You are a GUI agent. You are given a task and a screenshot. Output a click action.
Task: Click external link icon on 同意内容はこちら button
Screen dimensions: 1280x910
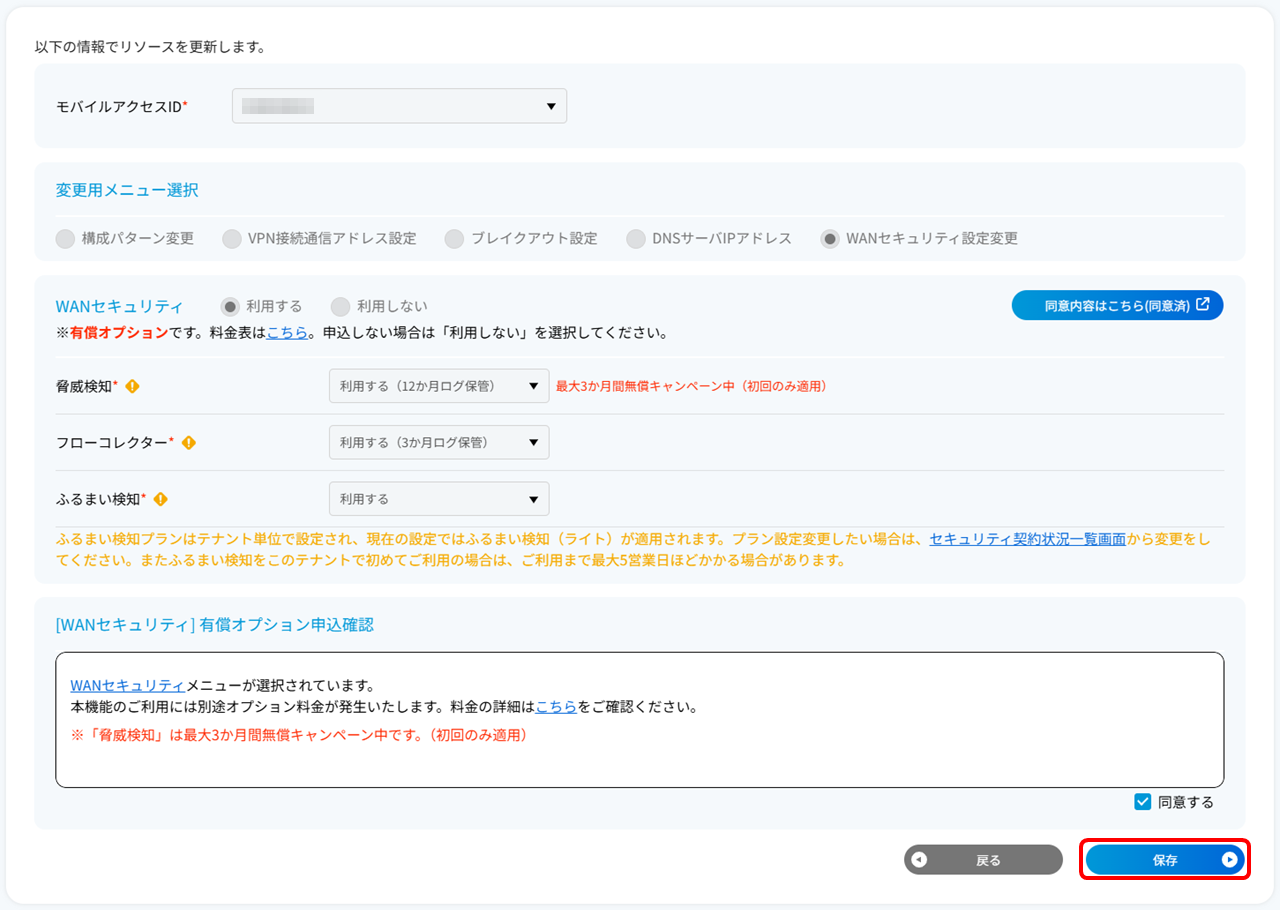coord(1203,305)
